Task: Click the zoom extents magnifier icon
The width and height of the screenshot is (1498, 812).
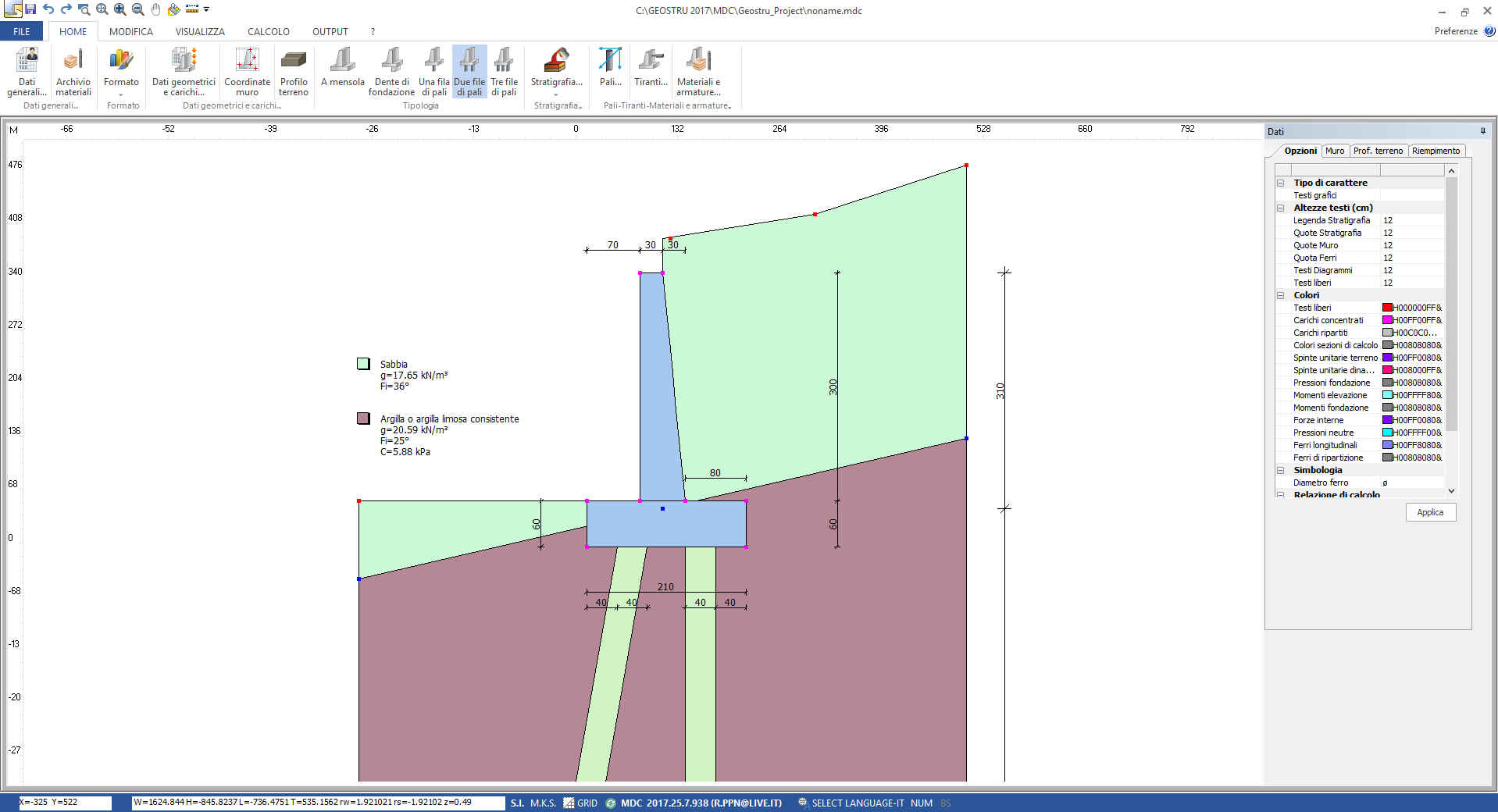Action: [x=102, y=9]
